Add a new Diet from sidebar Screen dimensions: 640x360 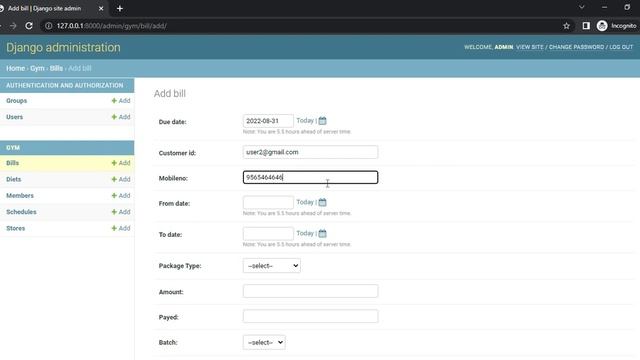tap(121, 179)
